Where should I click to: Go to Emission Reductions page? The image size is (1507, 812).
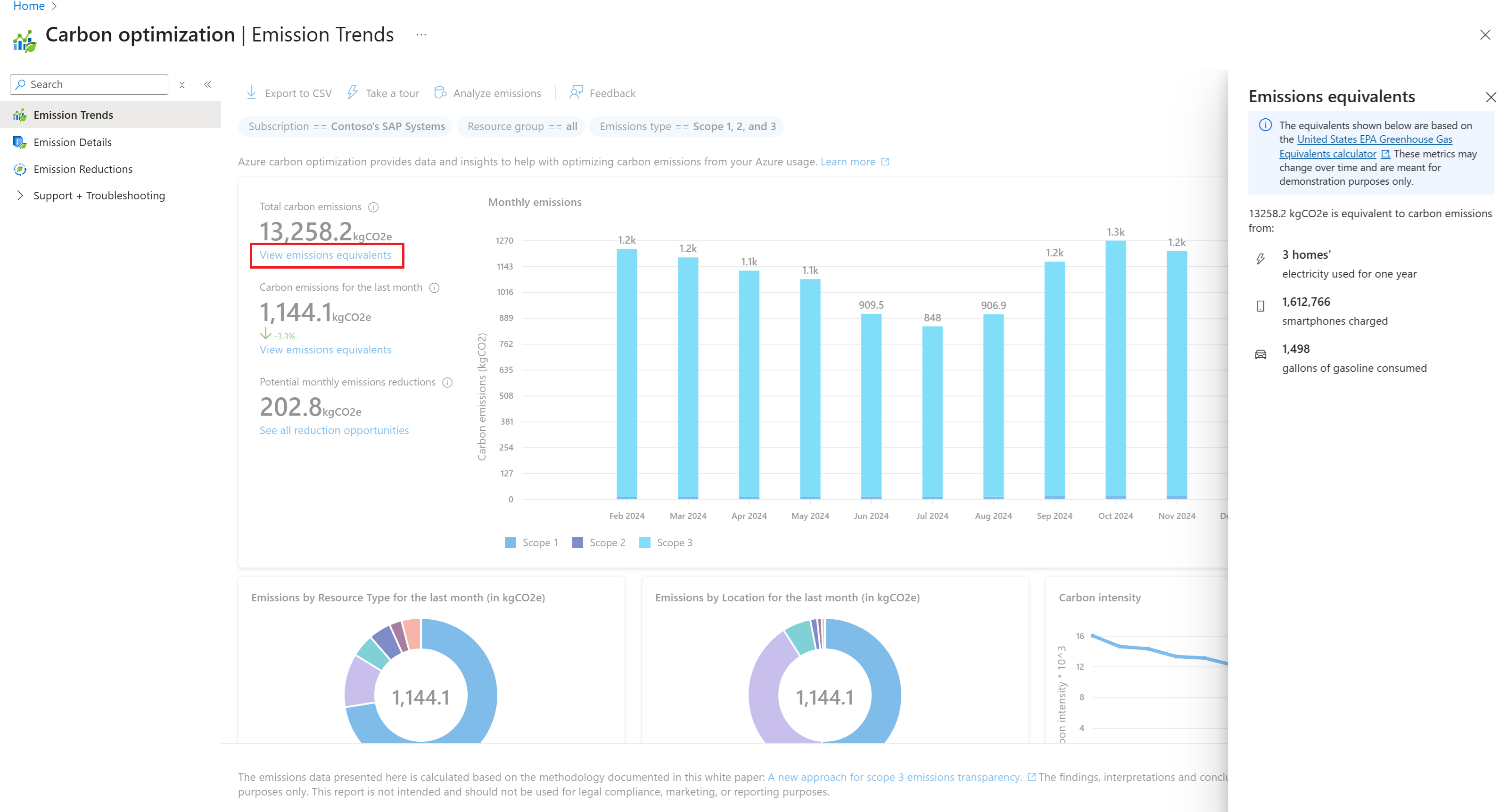[83, 169]
